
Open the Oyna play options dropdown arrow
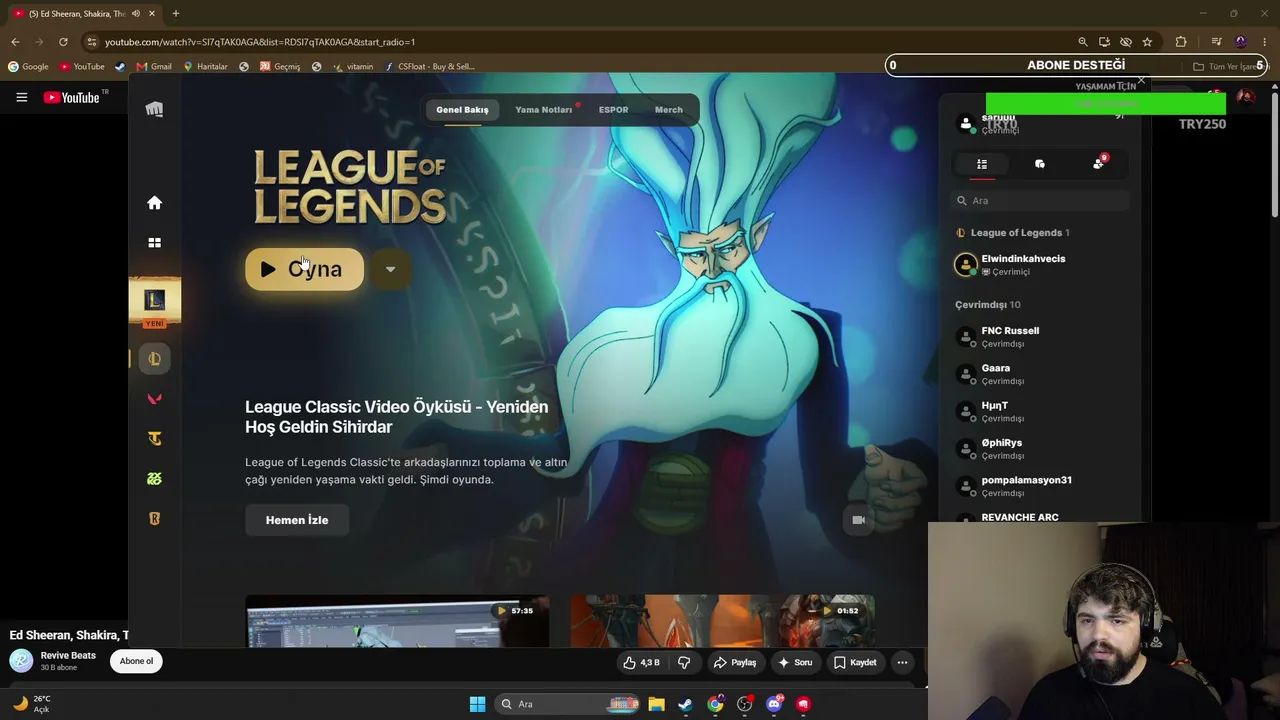pos(390,269)
